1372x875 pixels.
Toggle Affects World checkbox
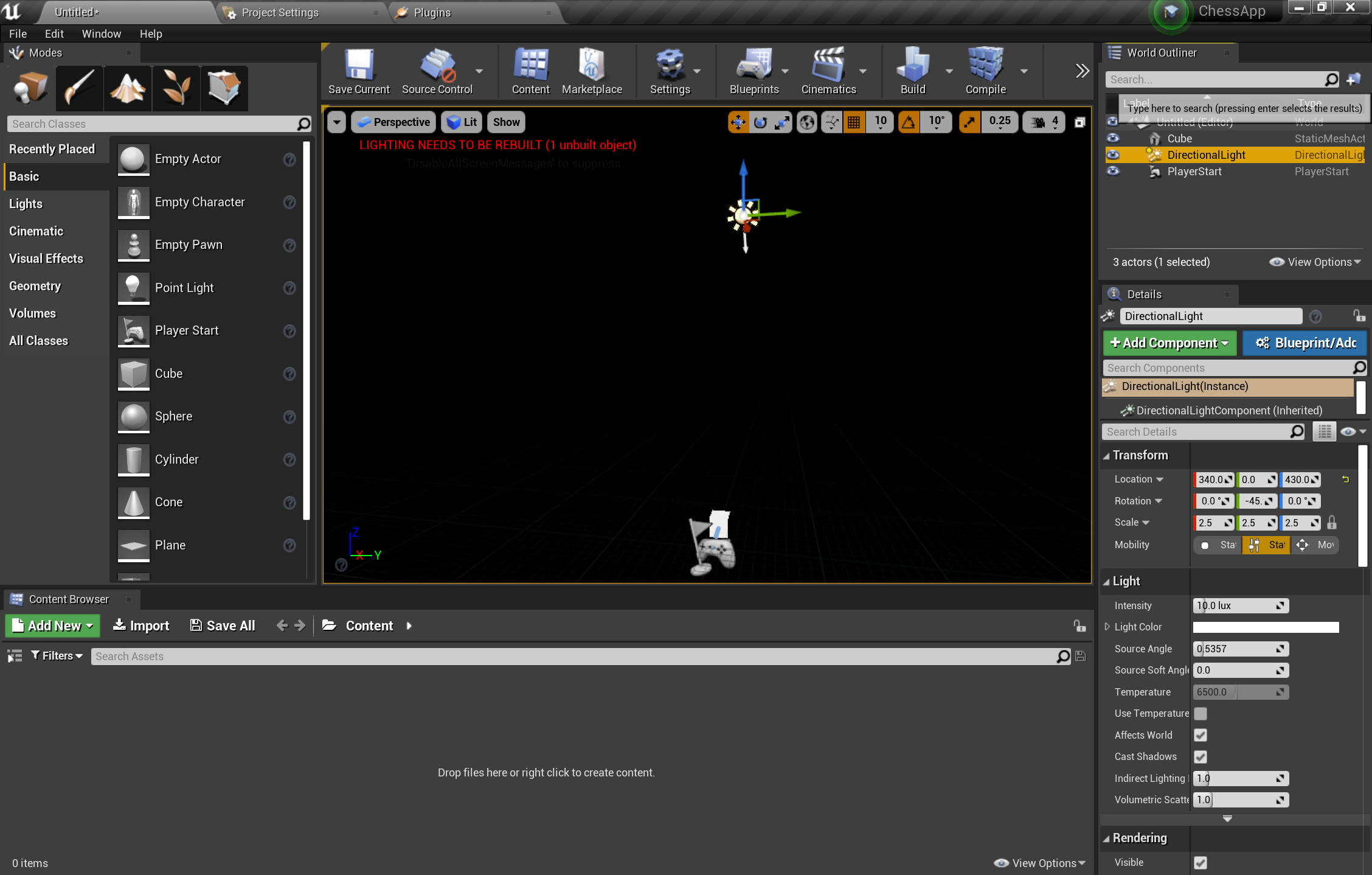click(x=1200, y=735)
